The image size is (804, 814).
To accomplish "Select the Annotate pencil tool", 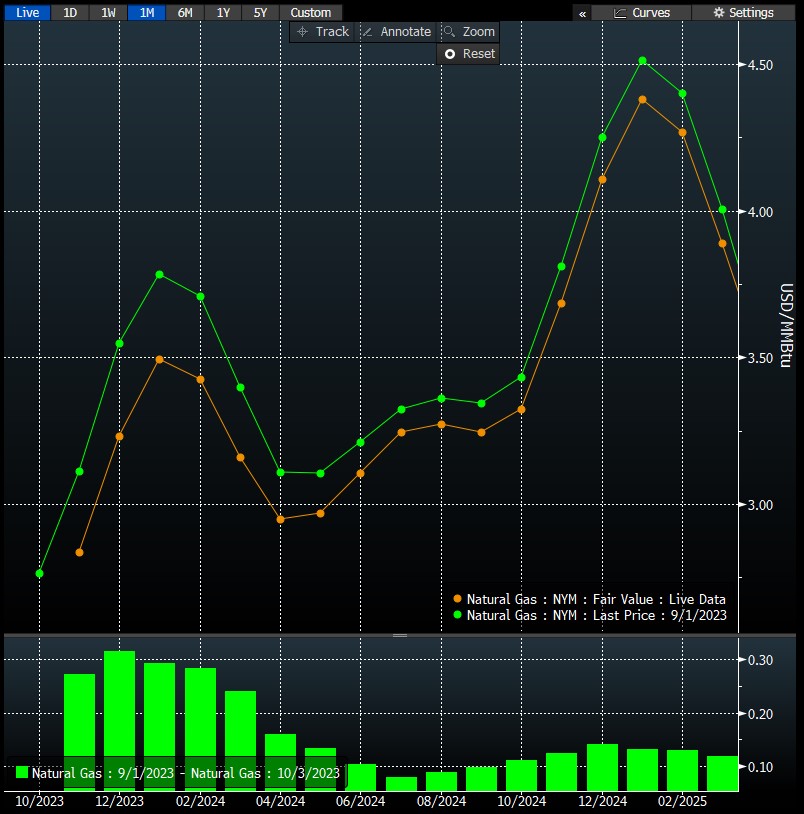I will pyautogui.click(x=395, y=32).
